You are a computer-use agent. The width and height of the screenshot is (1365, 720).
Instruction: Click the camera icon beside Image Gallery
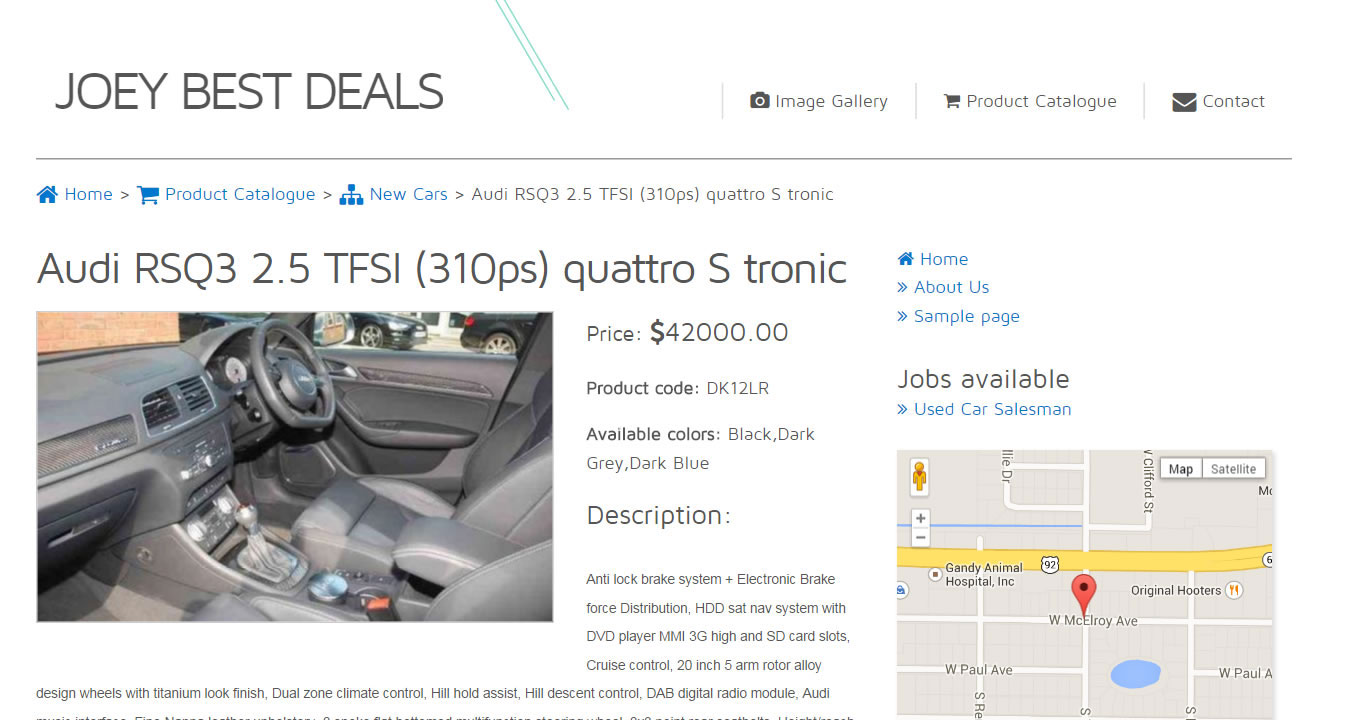(760, 101)
